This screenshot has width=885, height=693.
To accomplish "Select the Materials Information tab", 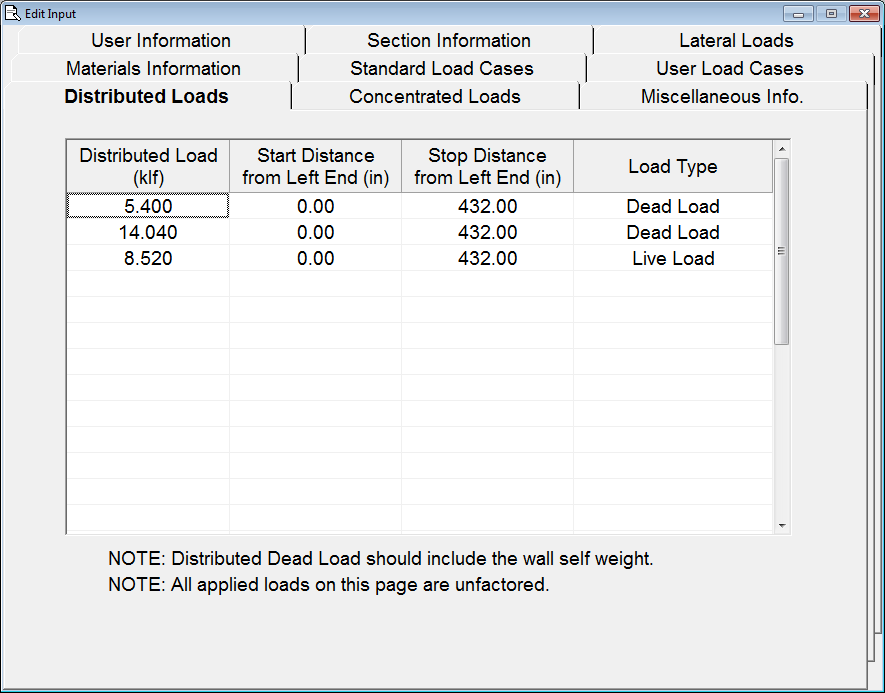I will (x=153, y=69).
